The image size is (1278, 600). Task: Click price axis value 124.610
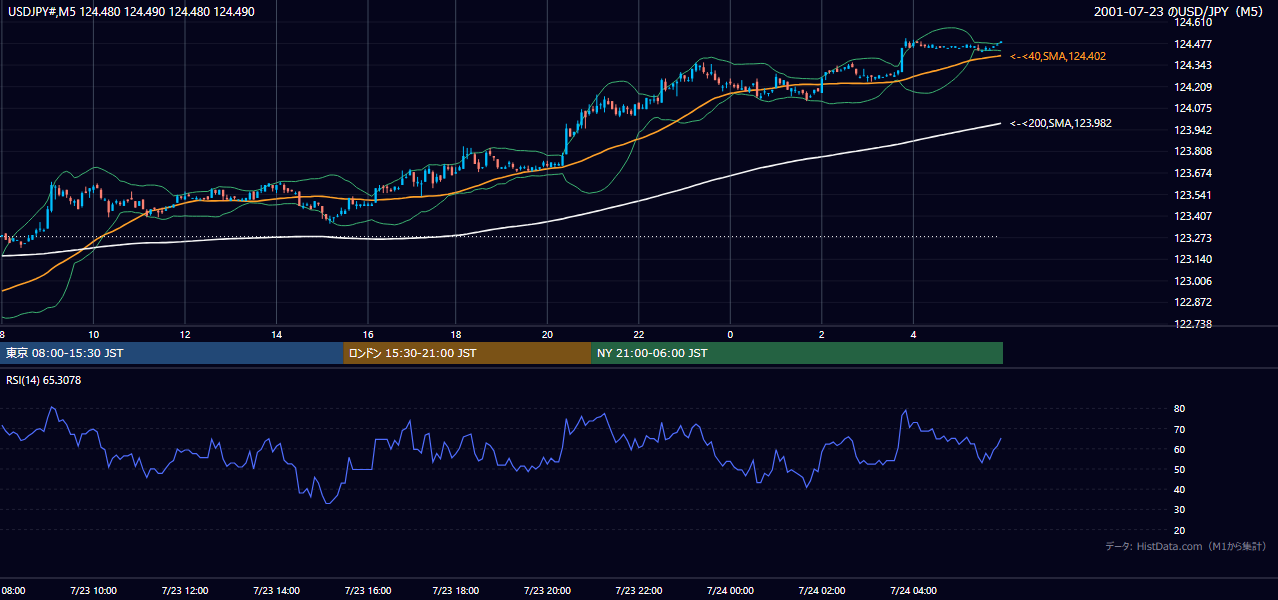1193,23
